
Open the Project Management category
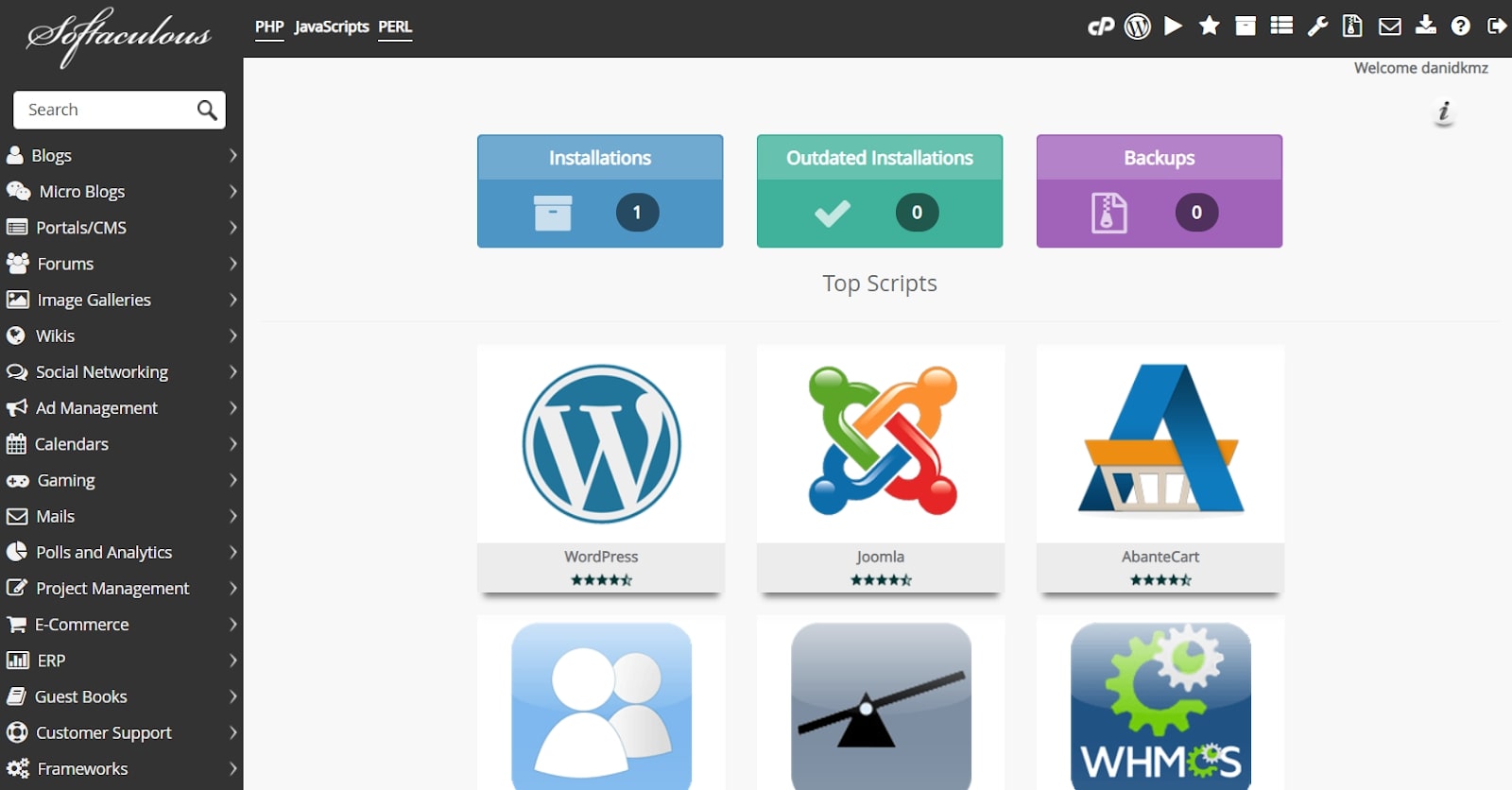(121, 588)
